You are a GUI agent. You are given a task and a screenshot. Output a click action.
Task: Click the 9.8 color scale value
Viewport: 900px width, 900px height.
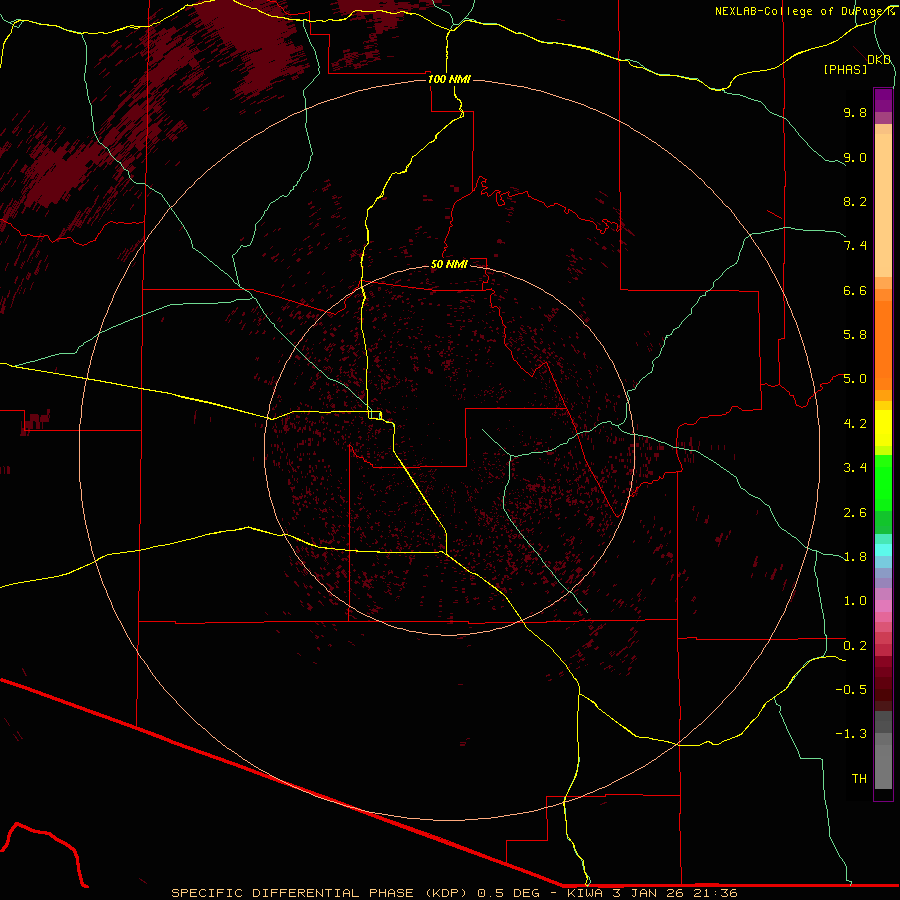[855, 112]
